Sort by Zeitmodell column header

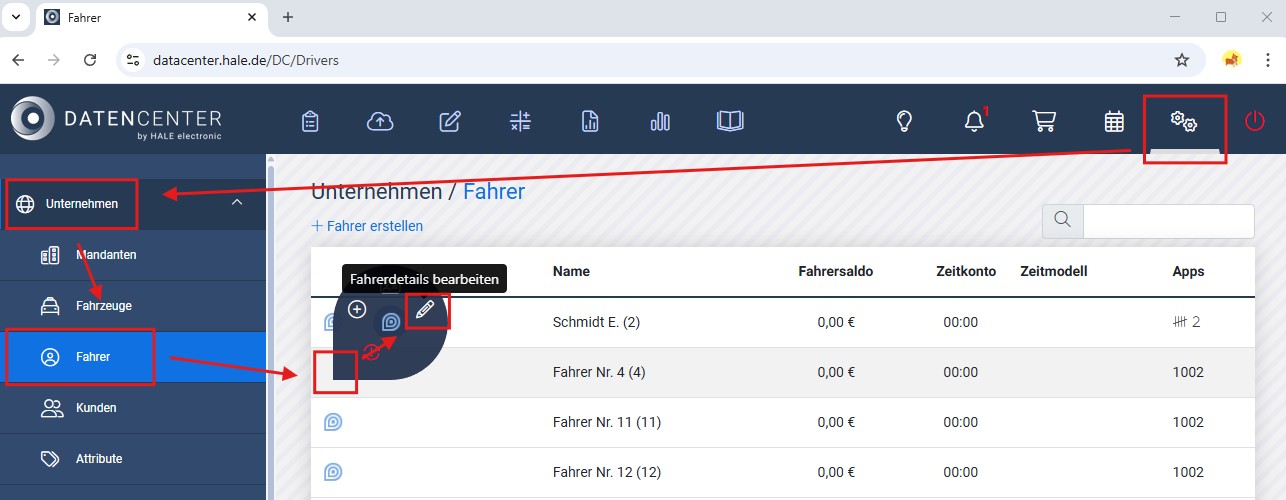click(x=1053, y=271)
